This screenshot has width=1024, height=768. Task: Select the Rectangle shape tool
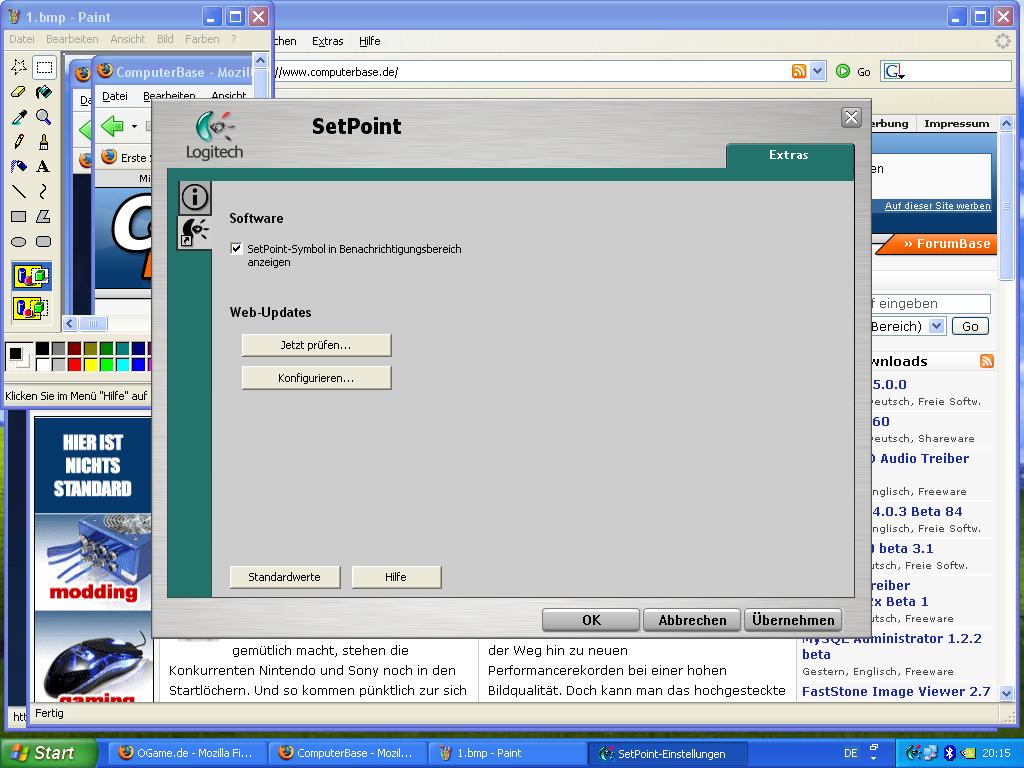pyautogui.click(x=19, y=216)
